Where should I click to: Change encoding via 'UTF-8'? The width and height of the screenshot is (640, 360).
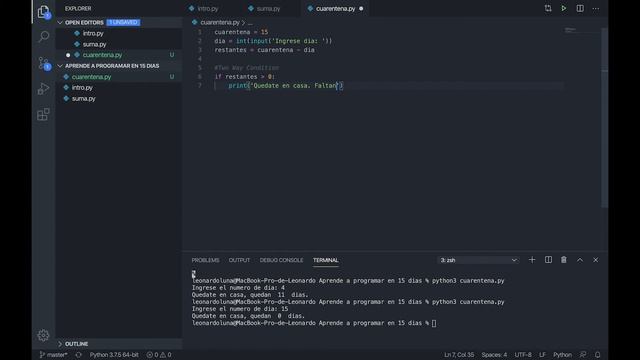click(523, 355)
